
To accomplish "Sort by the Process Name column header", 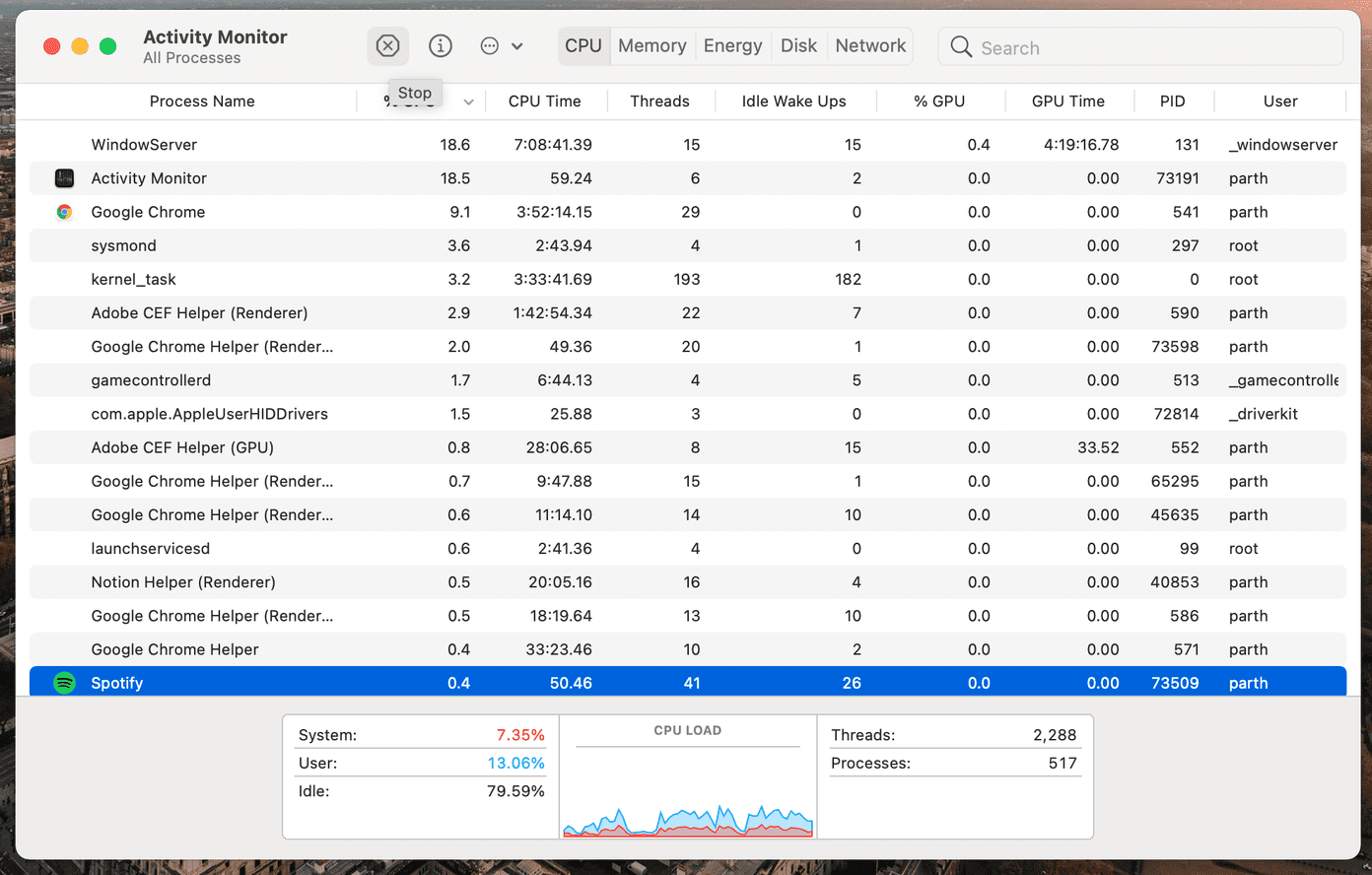I will pos(202,101).
